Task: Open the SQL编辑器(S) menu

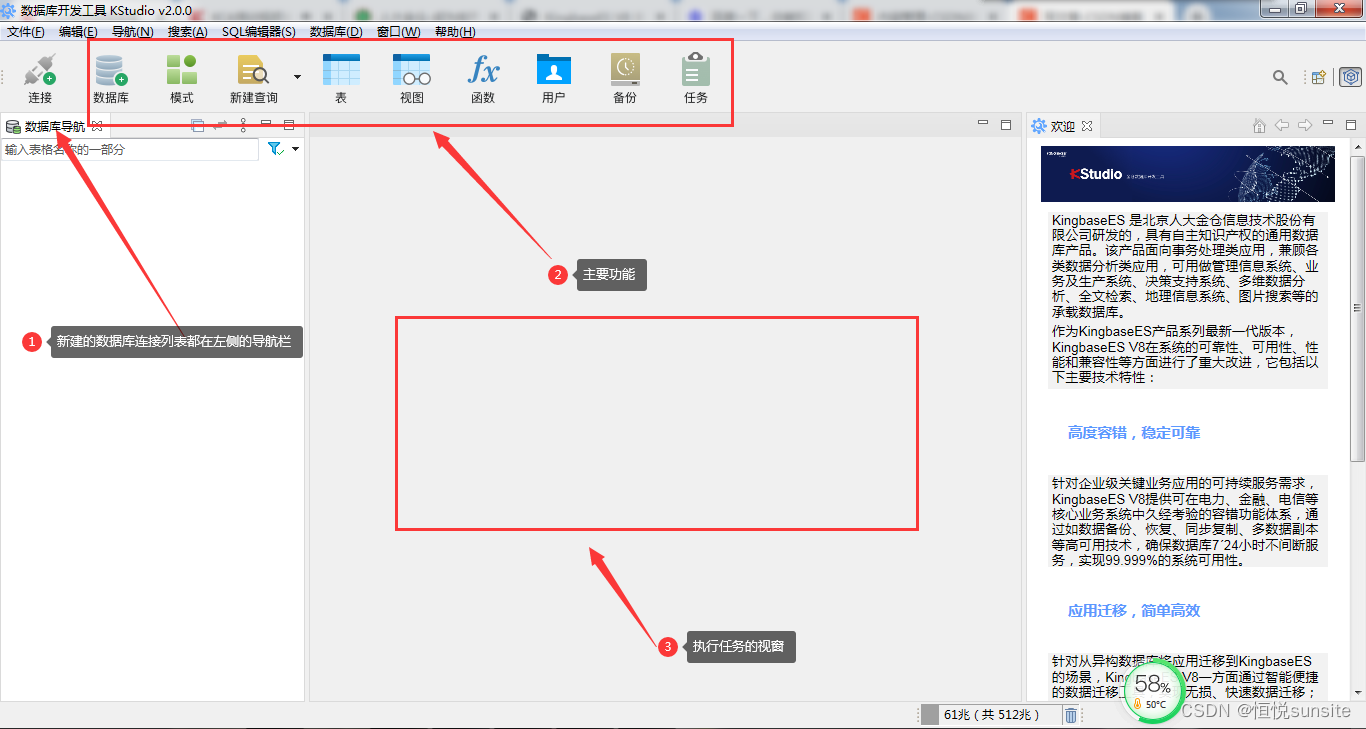Action: [x=259, y=32]
